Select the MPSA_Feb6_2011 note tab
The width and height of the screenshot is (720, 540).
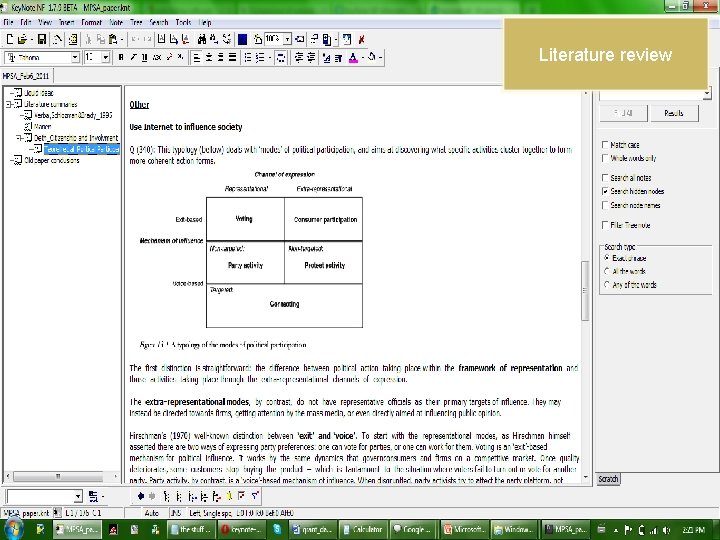point(26,76)
